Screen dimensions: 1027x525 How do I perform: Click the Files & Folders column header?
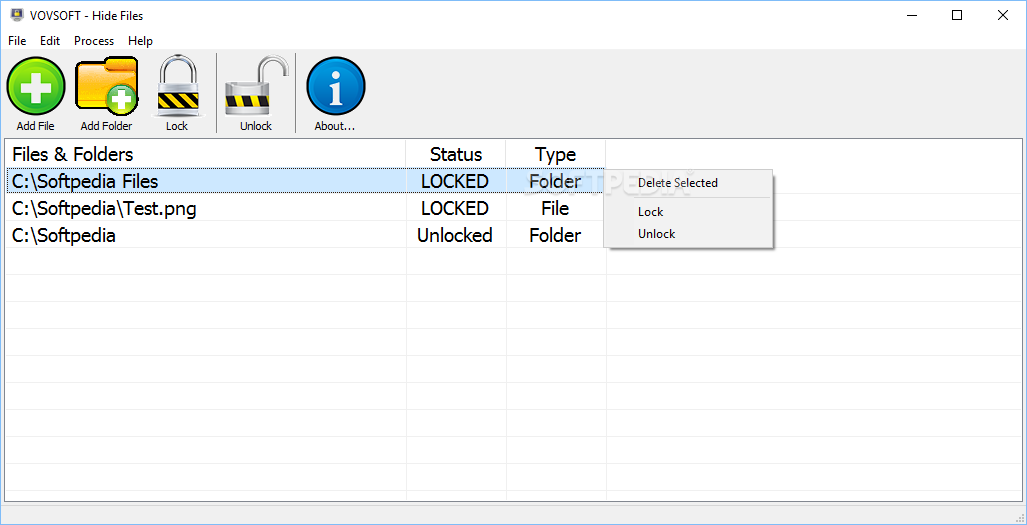[206, 154]
